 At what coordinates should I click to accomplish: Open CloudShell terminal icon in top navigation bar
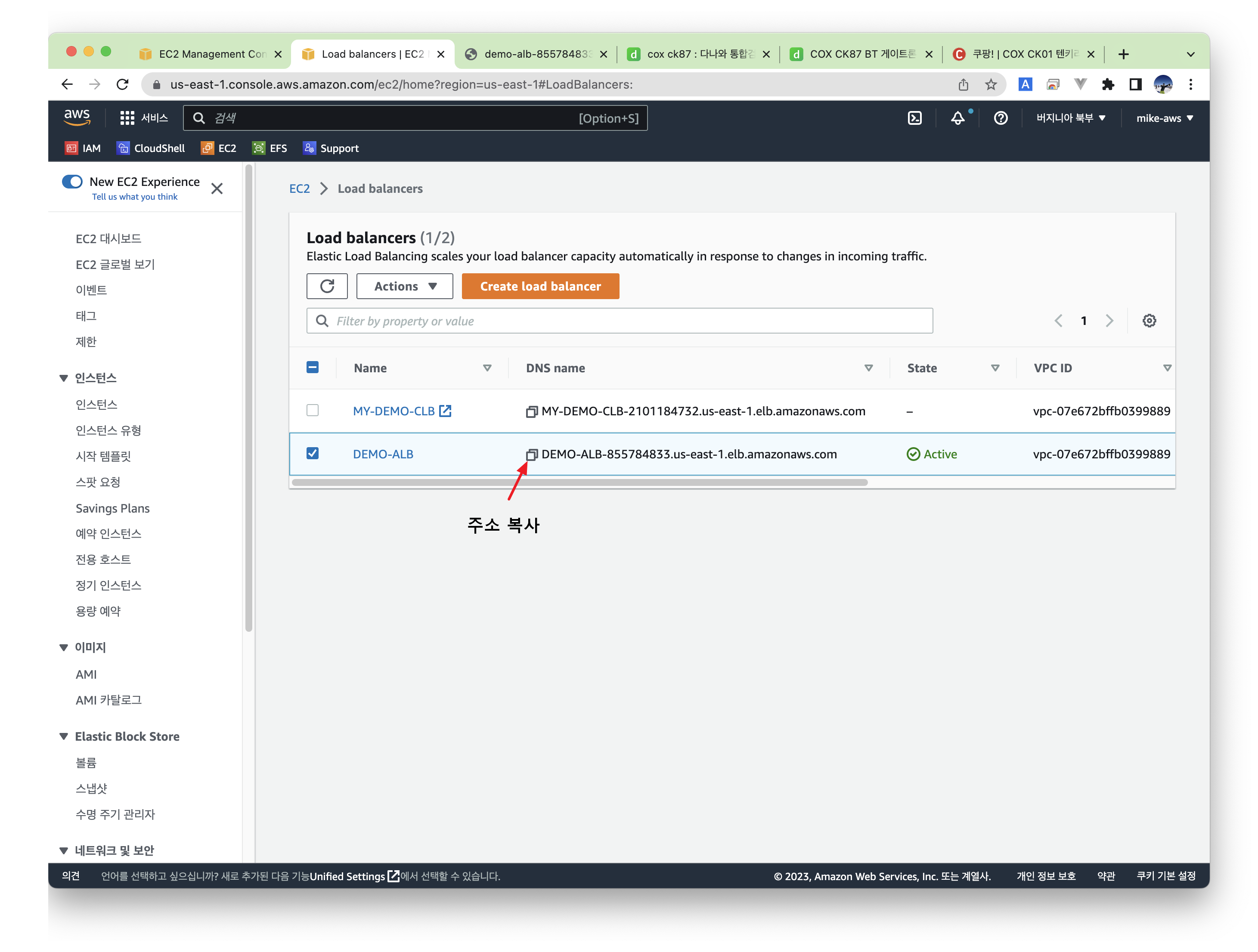[914, 118]
